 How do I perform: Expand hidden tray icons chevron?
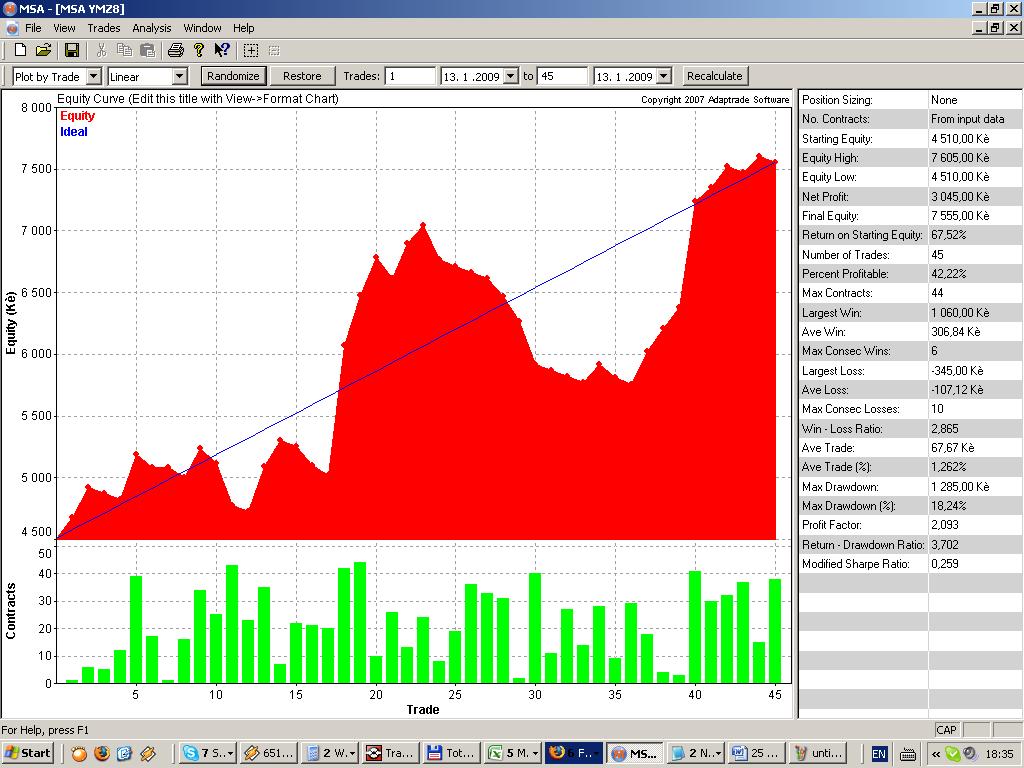[936, 754]
